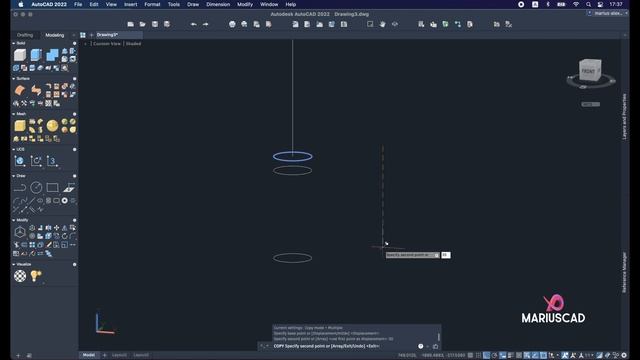640x360 pixels.
Task: Switch to the Drafting tab
Action: (x=25, y=35)
